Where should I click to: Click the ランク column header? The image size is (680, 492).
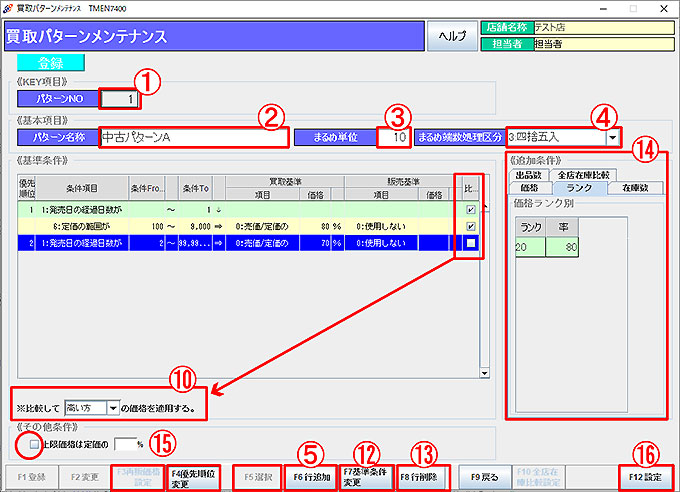tap(530, 227)
